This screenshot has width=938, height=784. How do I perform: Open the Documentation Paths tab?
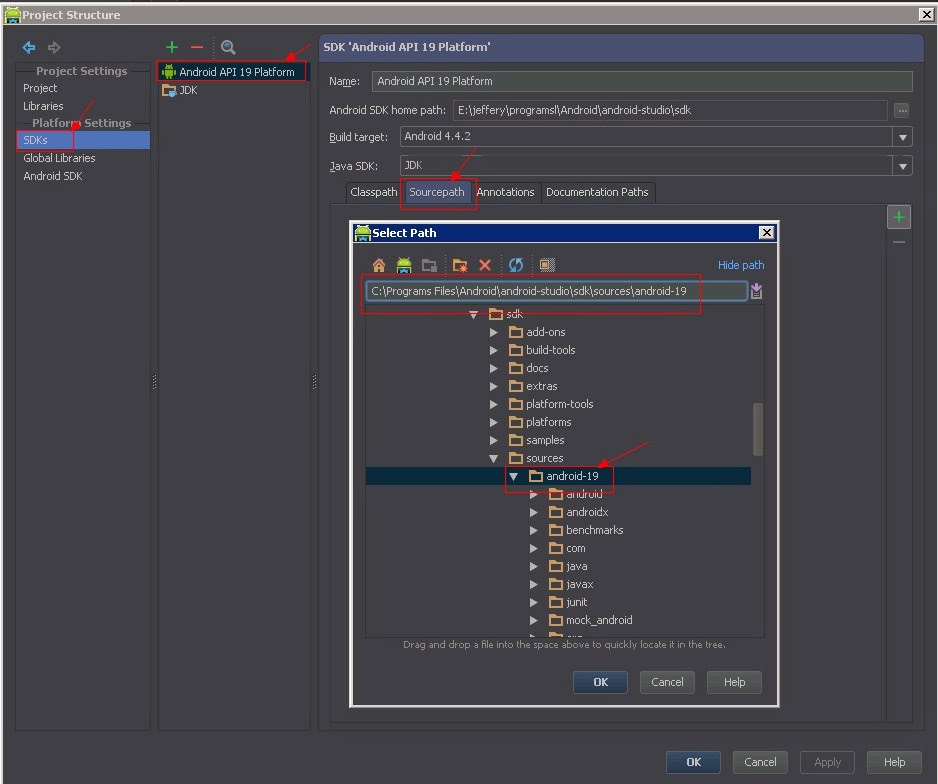[597, 192]
